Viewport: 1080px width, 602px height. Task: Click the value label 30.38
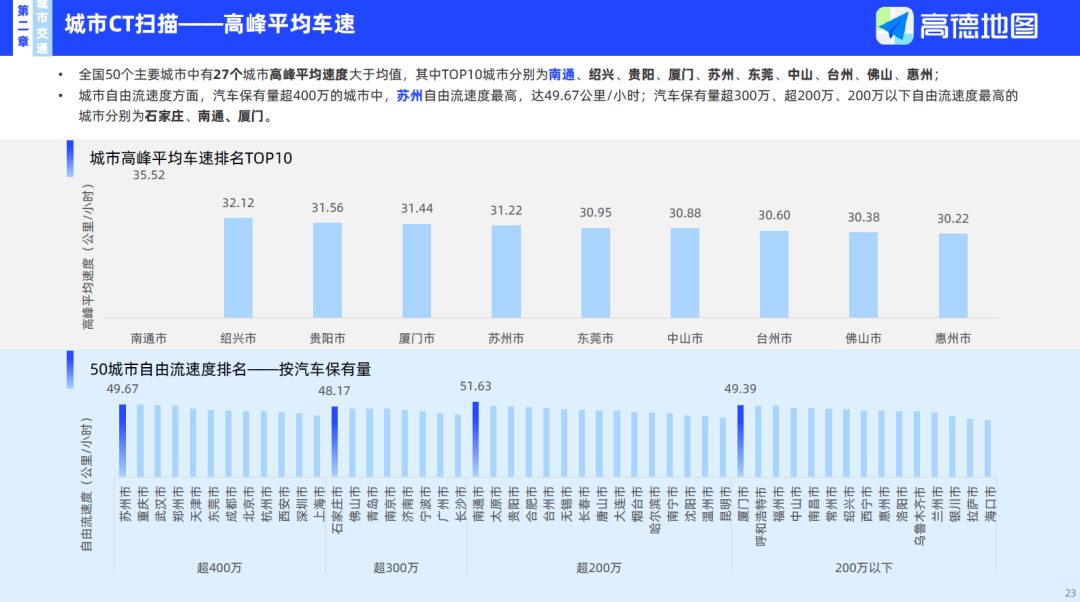(863, 218)
